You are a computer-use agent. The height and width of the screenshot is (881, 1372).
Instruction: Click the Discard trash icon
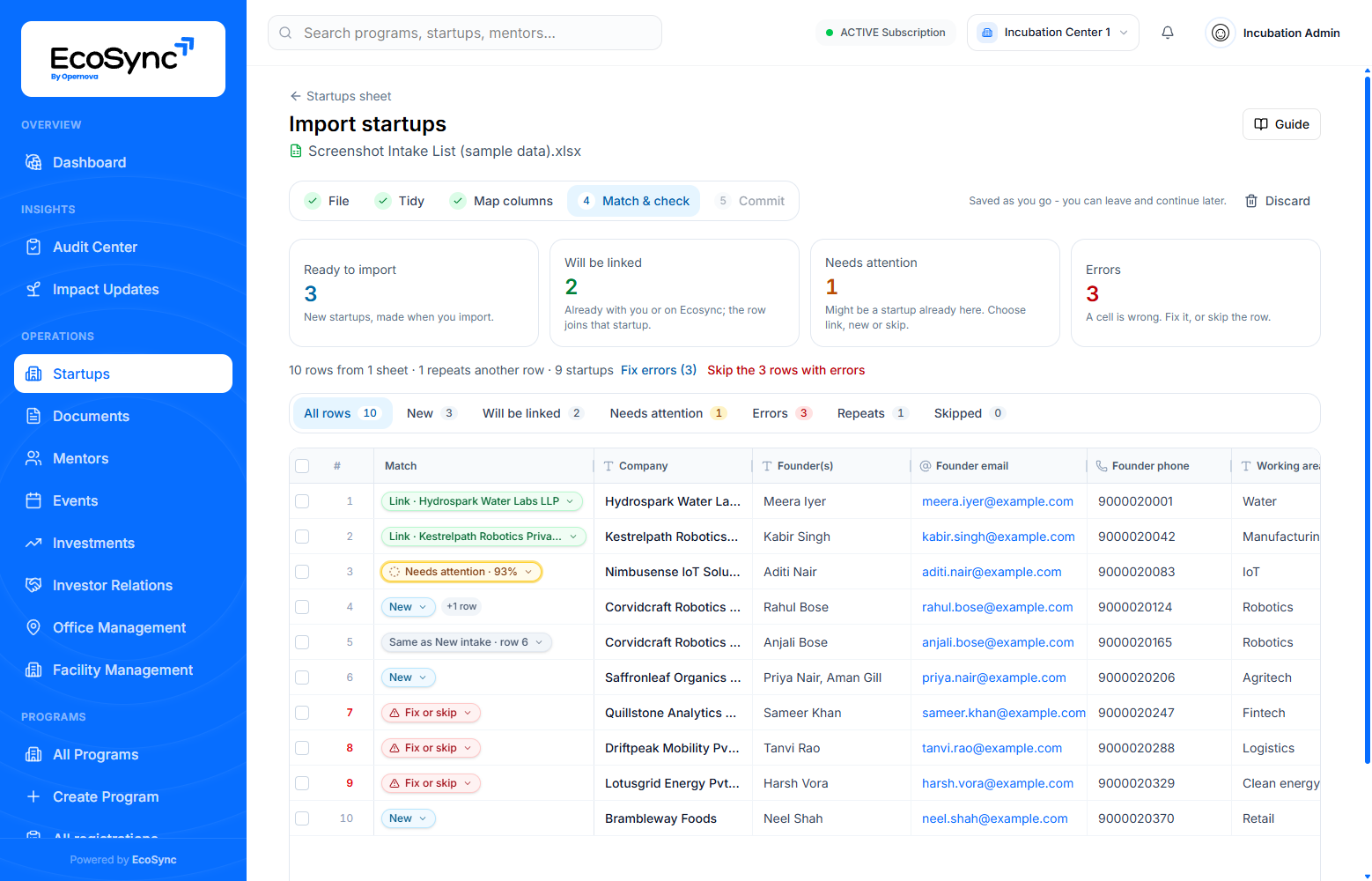point(1251,201)
